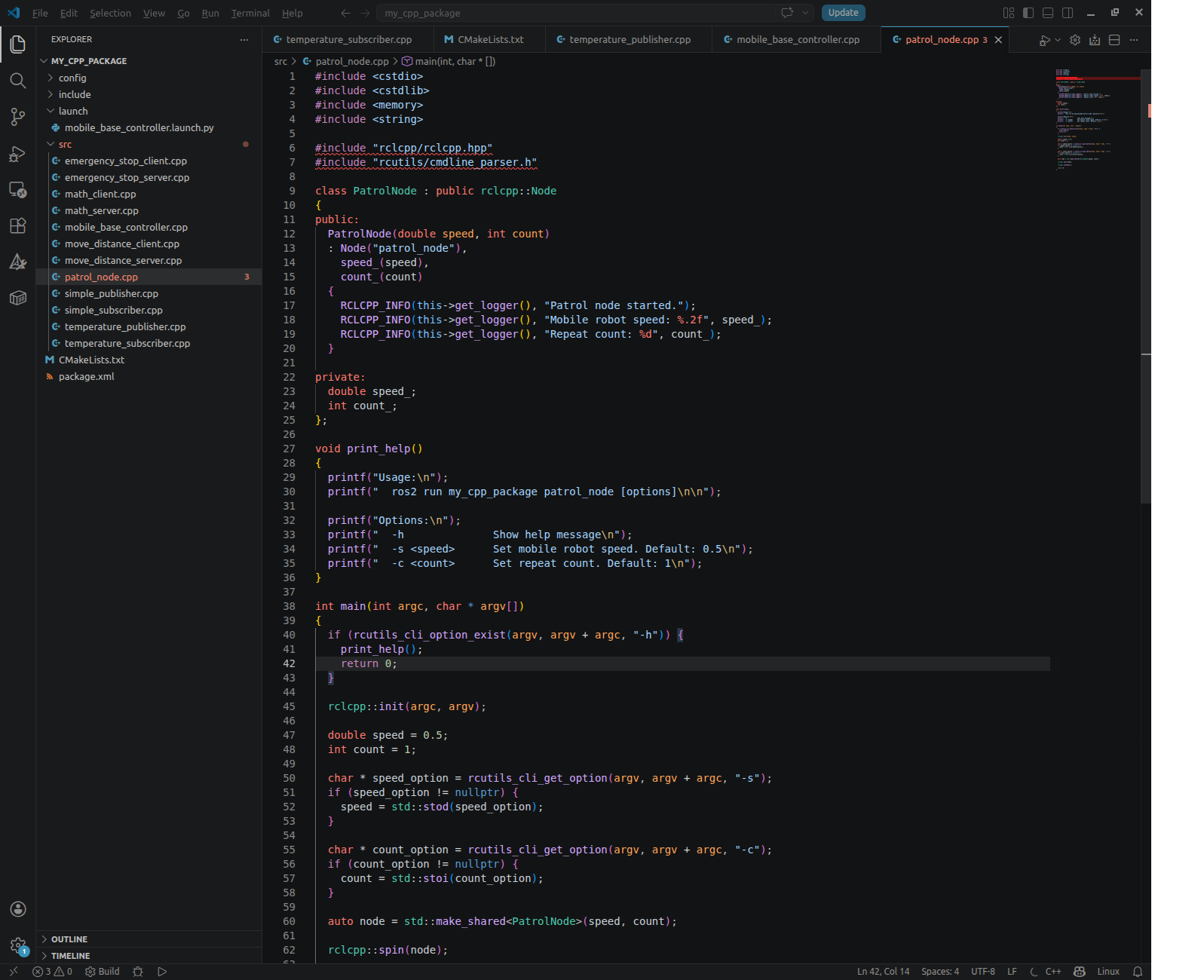This screenshot has width=1204, height=980.
Task: Click the Build button in status bar
Action: coord(103,972)
